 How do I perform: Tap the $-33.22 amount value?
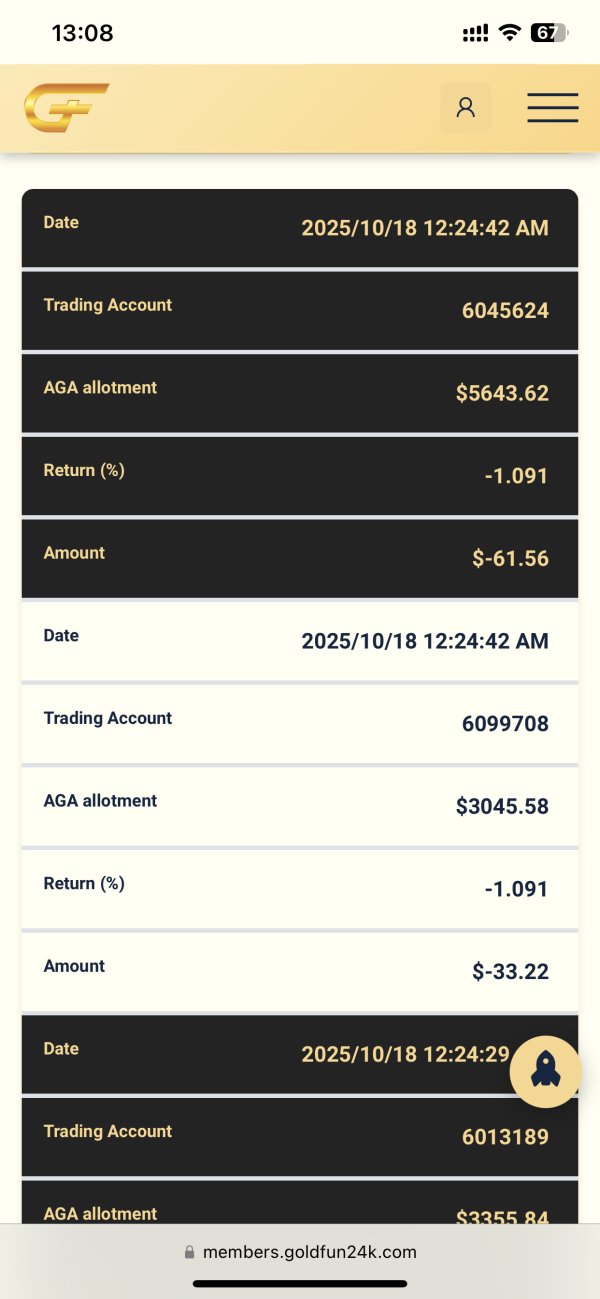click(510, 971)
